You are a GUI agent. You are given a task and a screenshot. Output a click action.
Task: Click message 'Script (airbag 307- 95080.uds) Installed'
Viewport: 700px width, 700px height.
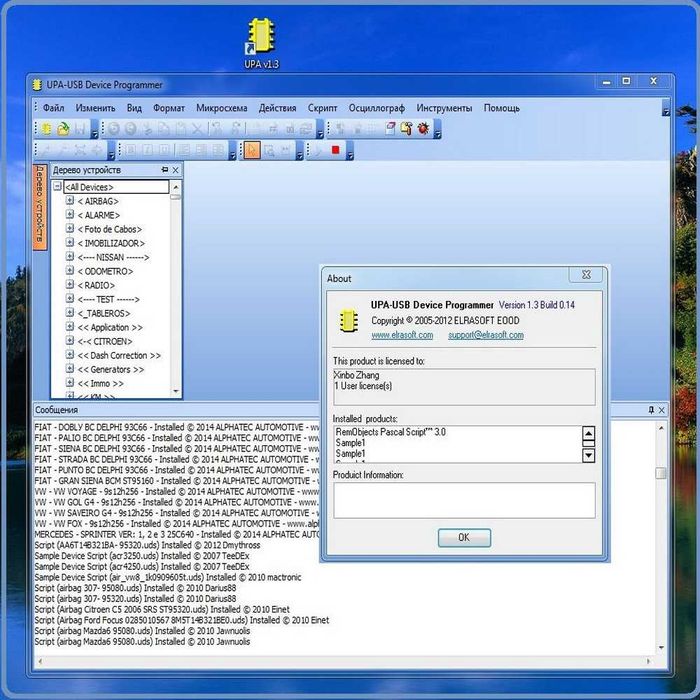click(135, 588)
